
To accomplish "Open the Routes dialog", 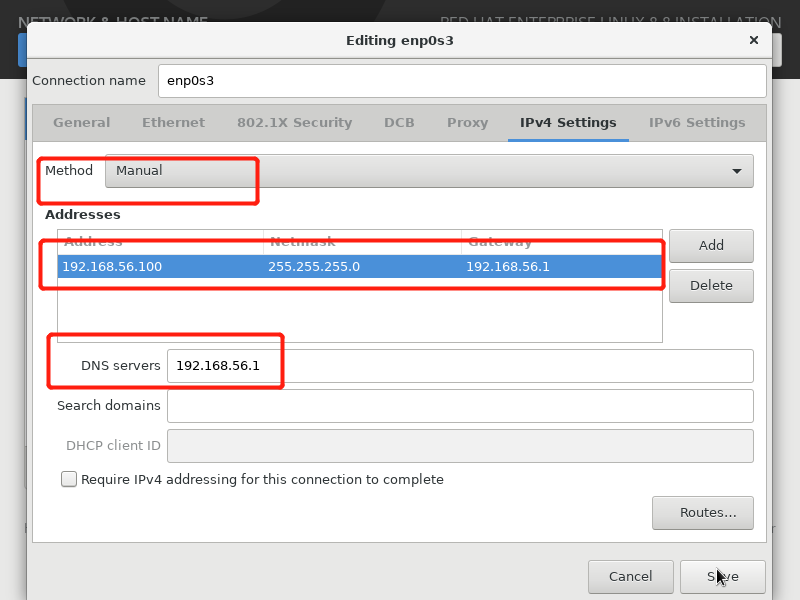I will click(x=703, y=512).
